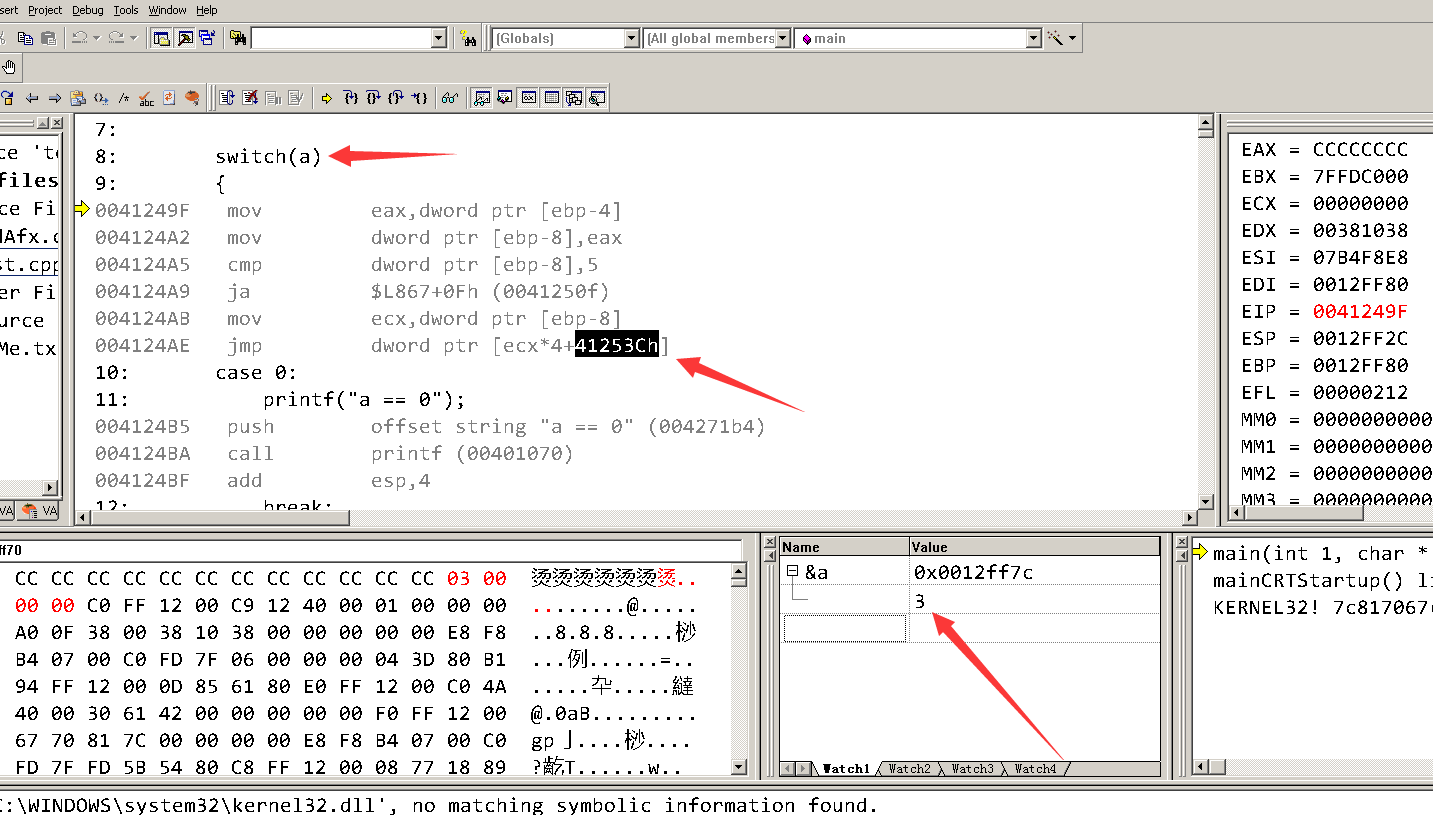Click the Search help binoculars icon
The image size is (1433, 815).
pos(467,38)
